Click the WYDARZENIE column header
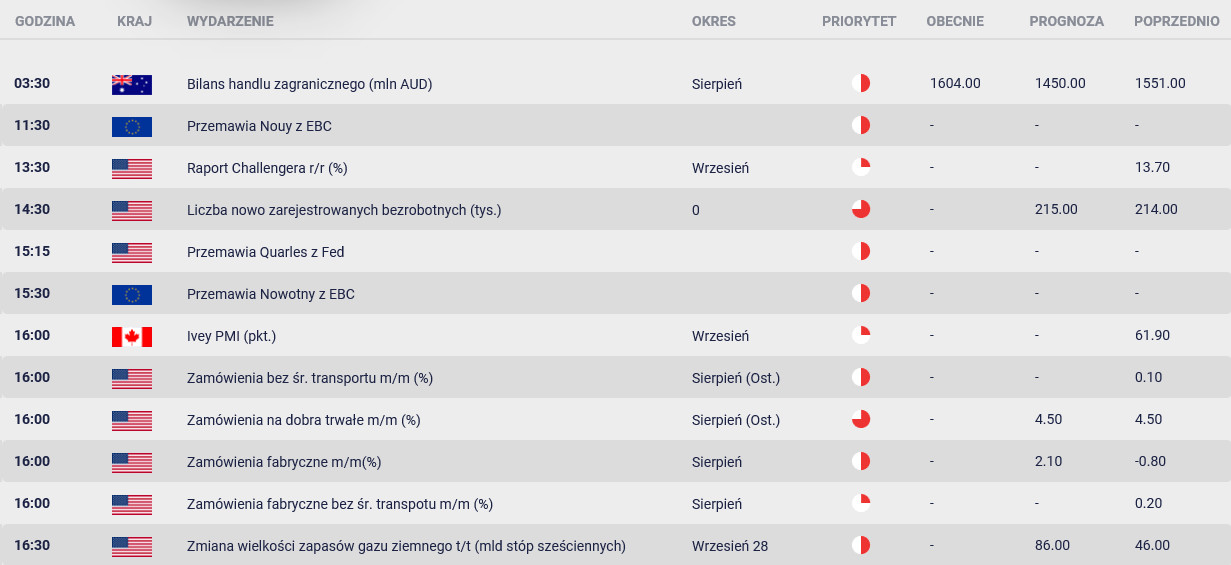Image resolution: width=1231 pixels, height=565 pixels. coord(230,21)
